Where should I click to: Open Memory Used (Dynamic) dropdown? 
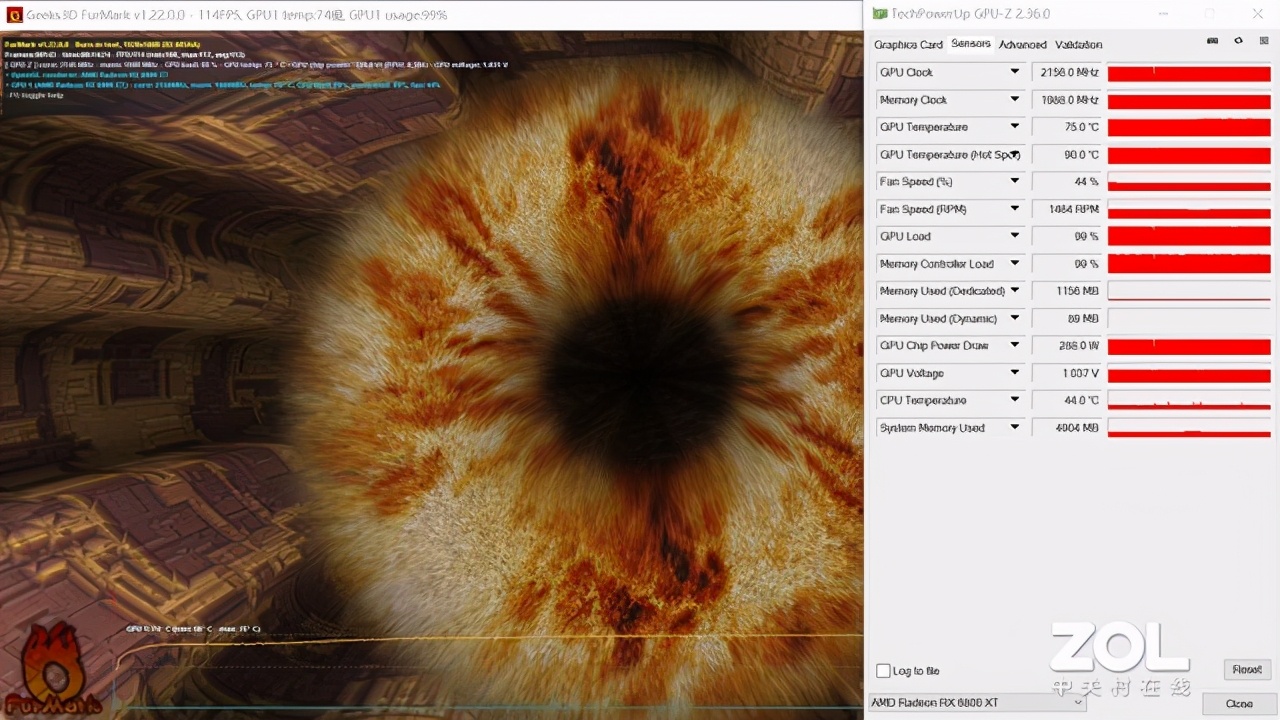1014,318
